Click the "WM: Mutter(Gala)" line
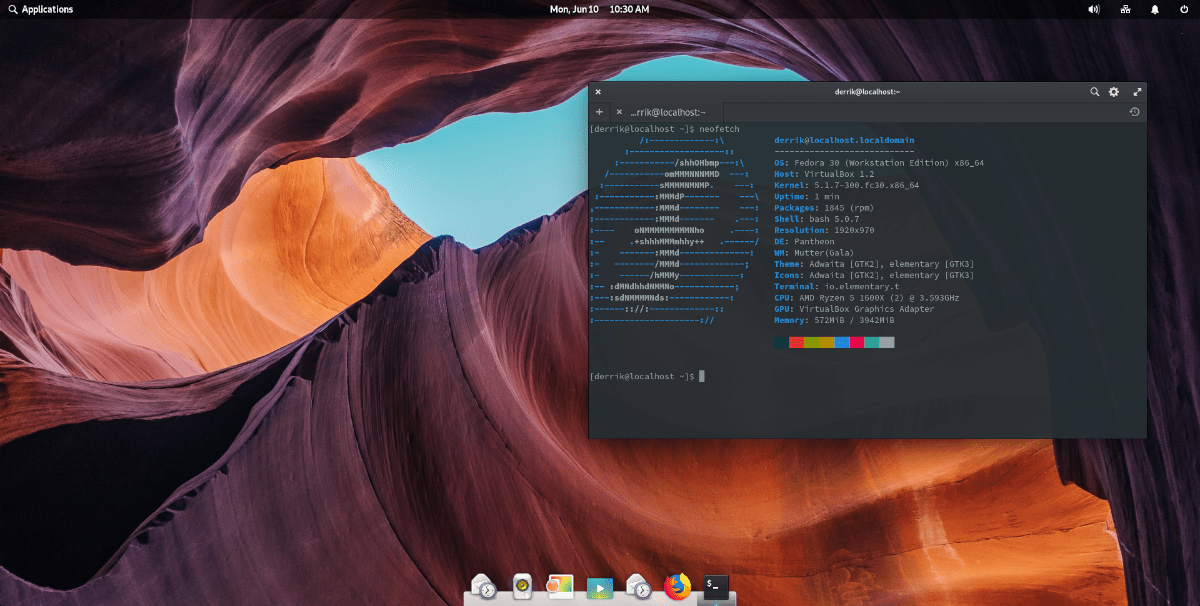 pyautogui.click(x=815, y=253)
